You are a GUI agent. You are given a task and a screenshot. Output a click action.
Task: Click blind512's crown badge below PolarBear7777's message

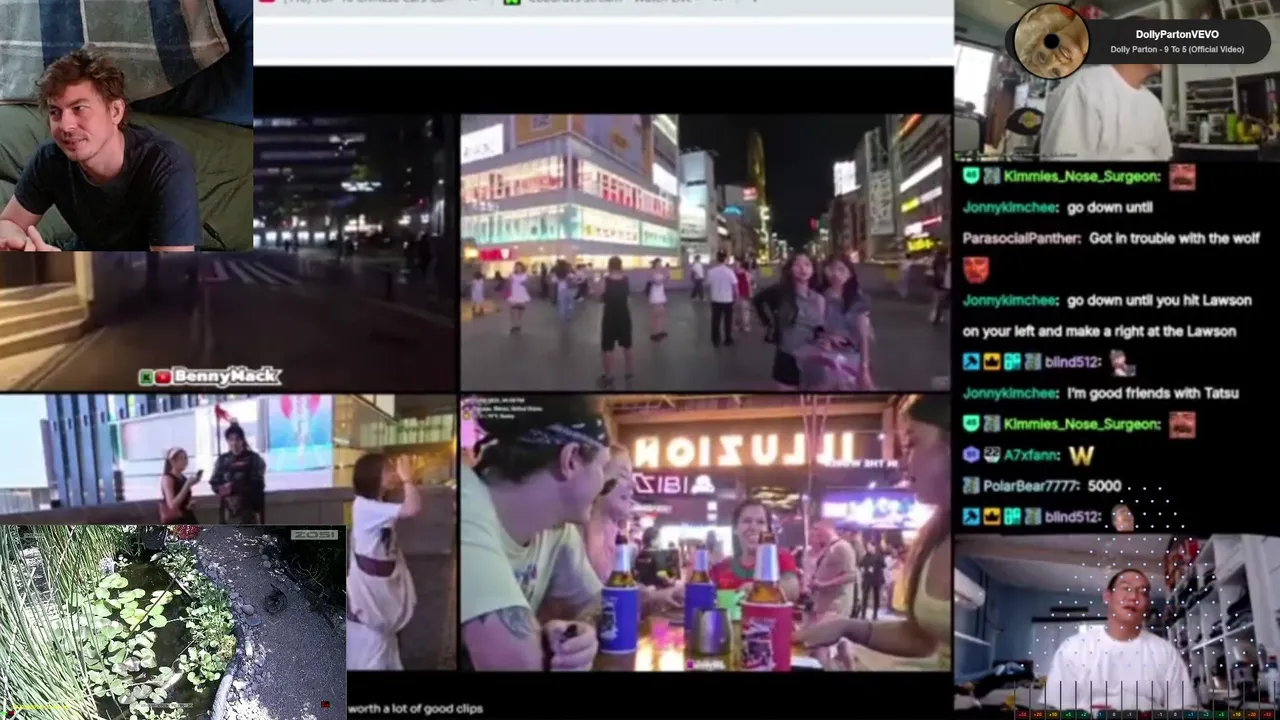point(991,517)
